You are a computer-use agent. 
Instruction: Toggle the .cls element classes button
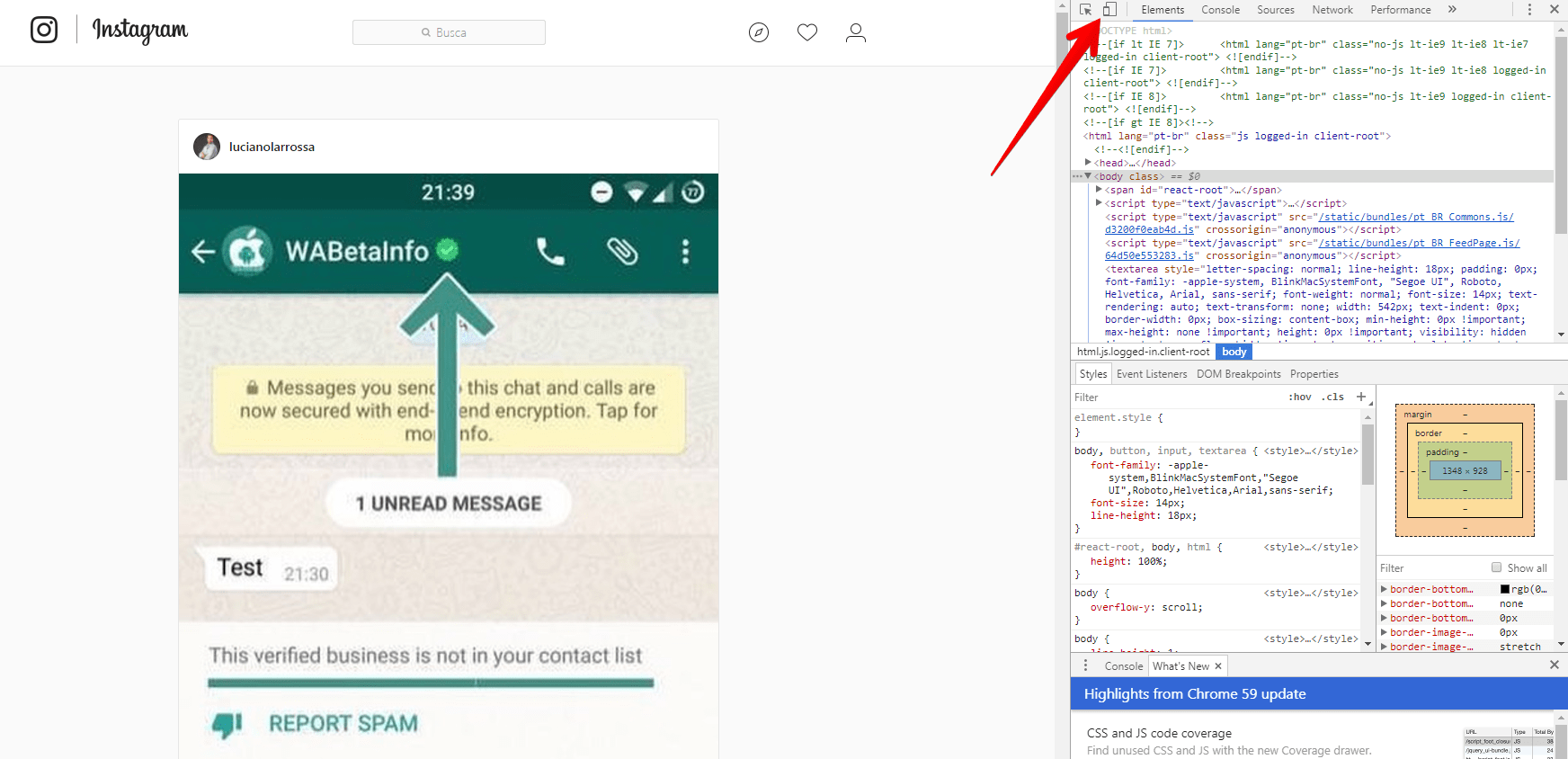(x=1332, y=397)
